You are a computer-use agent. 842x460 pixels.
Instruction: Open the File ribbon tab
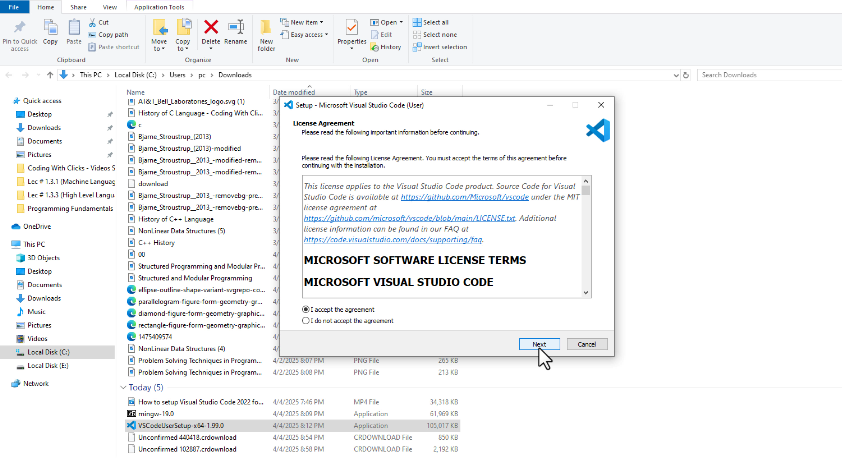pos(13,7)
